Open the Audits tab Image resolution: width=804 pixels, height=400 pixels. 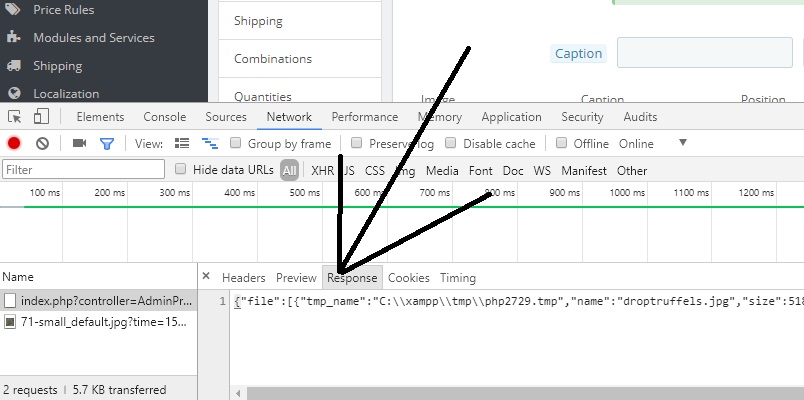coord(640,117)
